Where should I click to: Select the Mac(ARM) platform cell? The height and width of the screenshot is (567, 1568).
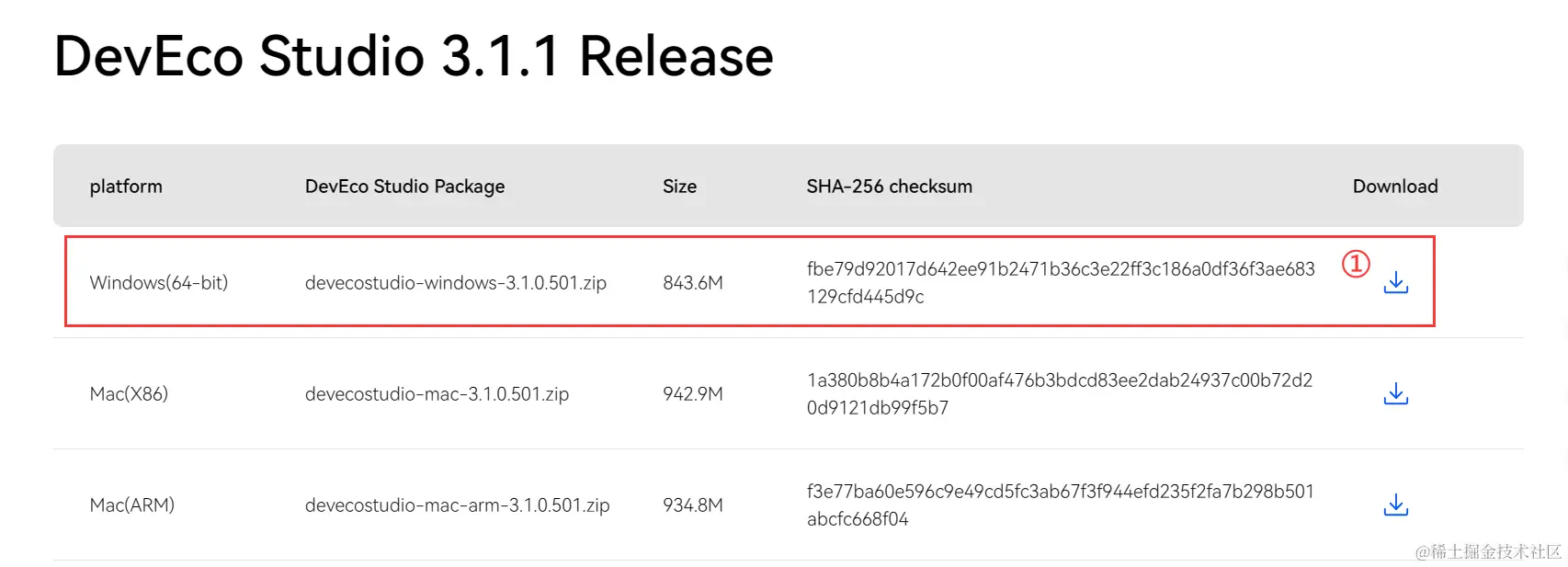point(131,505)
